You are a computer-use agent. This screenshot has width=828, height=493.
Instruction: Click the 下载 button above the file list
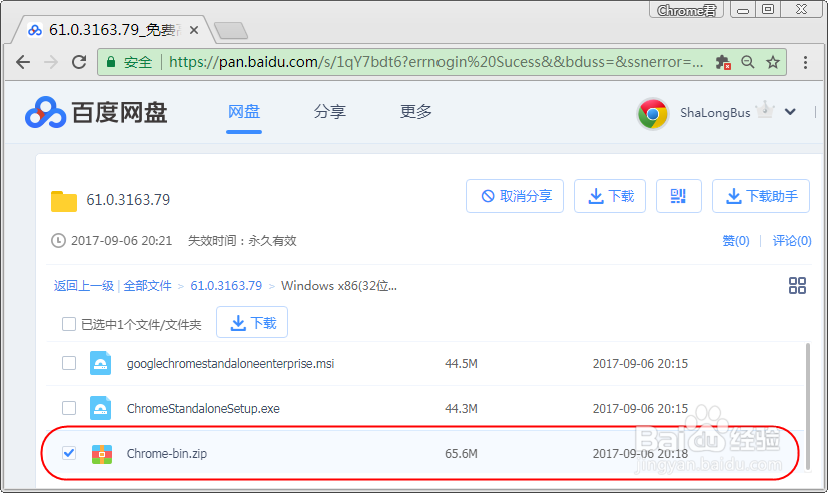pos(252,322)
